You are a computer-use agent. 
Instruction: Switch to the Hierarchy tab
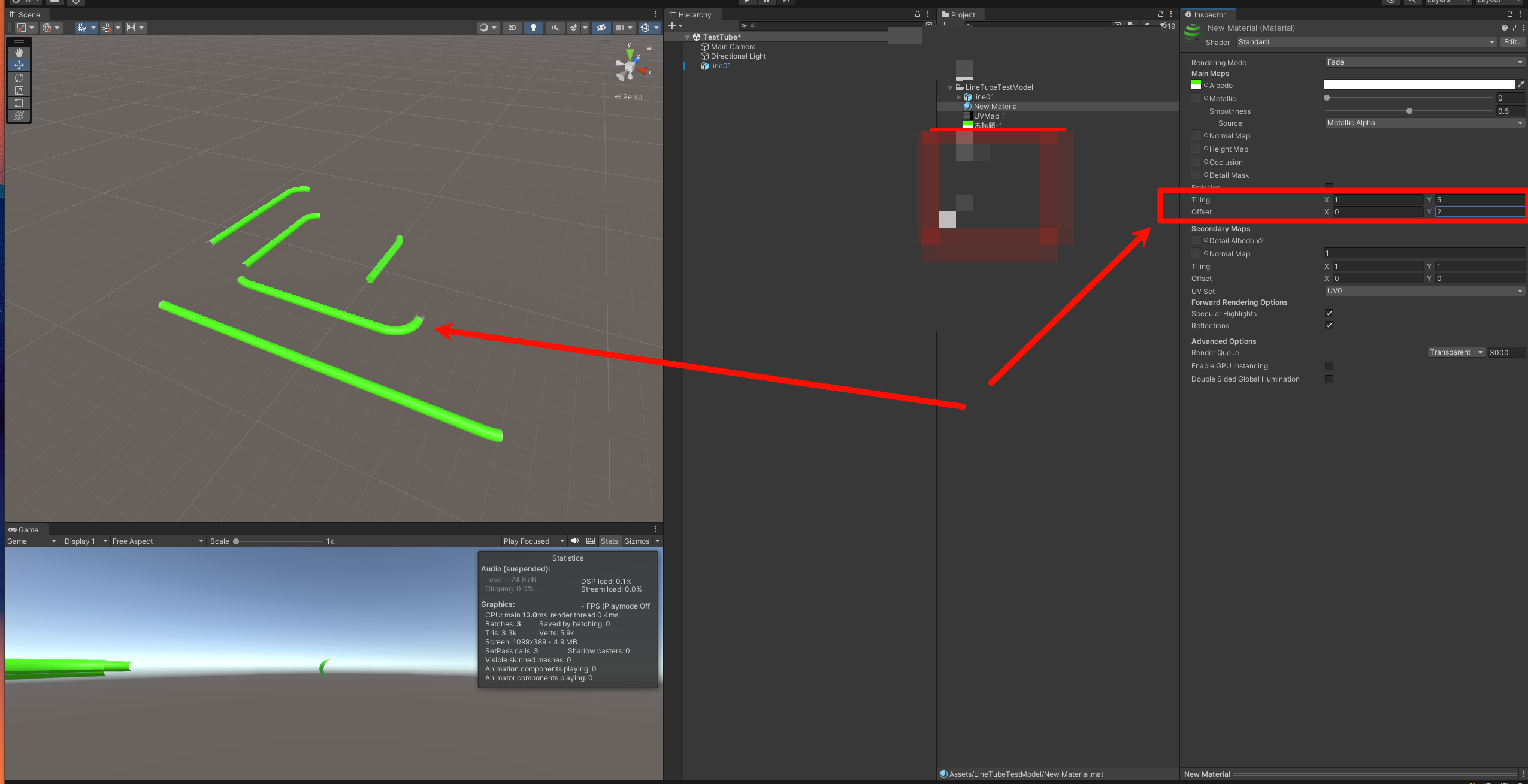[693, 14]
